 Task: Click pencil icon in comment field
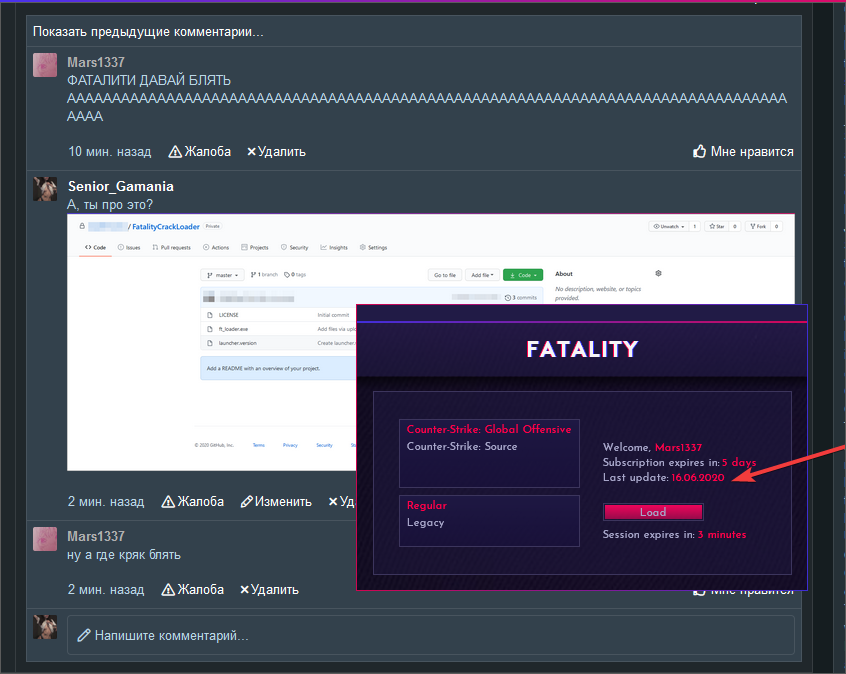[84, 635]
